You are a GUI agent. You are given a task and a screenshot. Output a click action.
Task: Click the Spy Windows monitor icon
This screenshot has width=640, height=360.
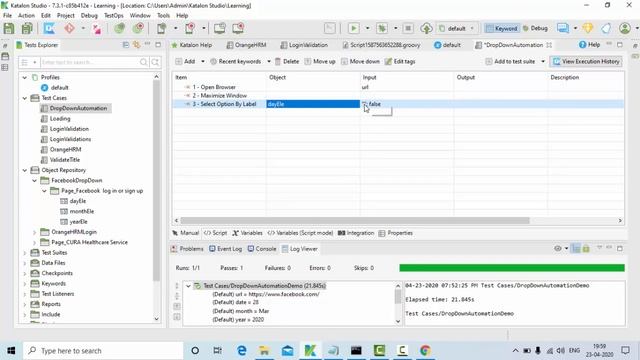tap(220, 28)
